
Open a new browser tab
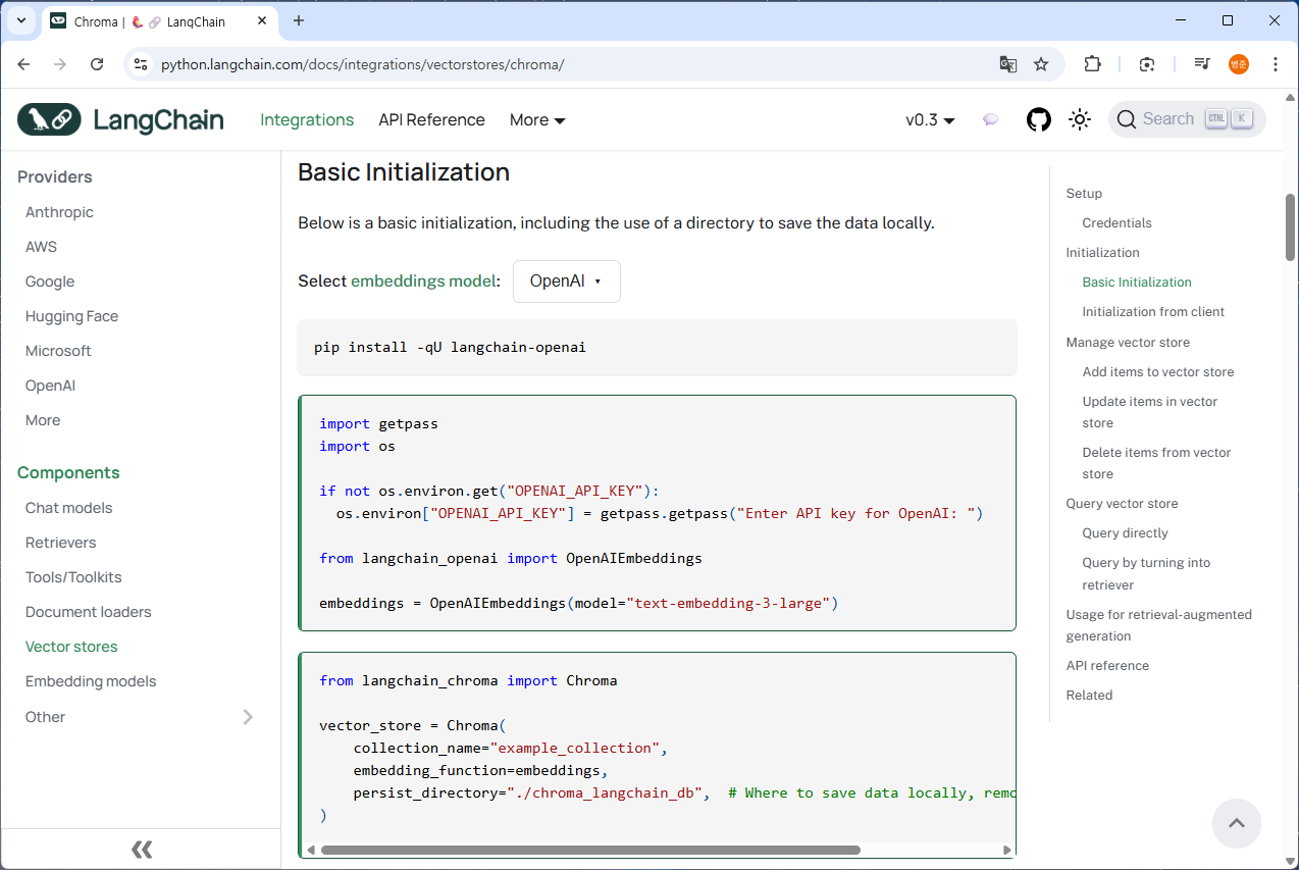click(x=299, y=20)
